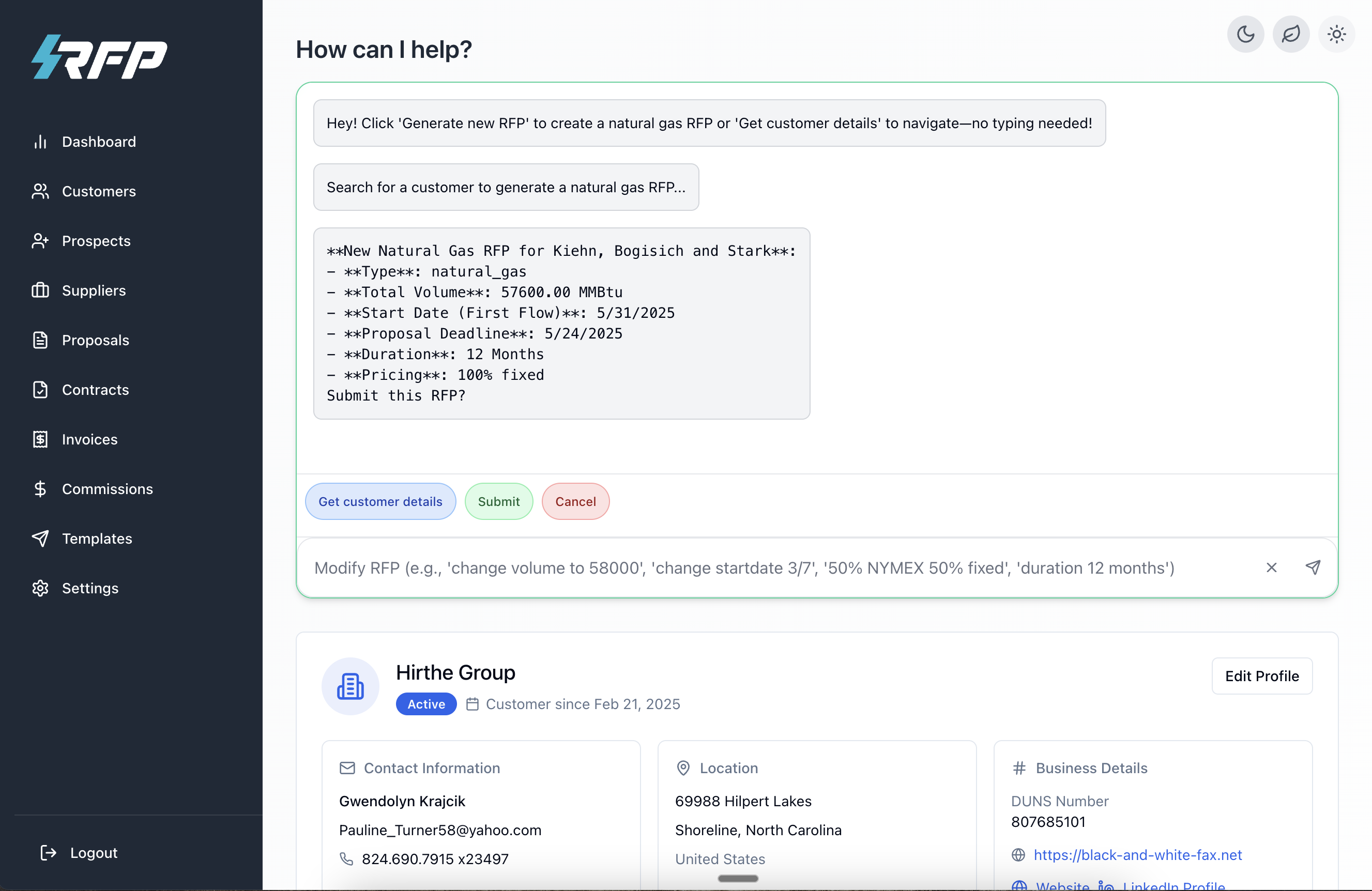Click DUNS number 807685101
Image resolution: width=1372 pixels, height=891 pixels.
(1047, 821)
